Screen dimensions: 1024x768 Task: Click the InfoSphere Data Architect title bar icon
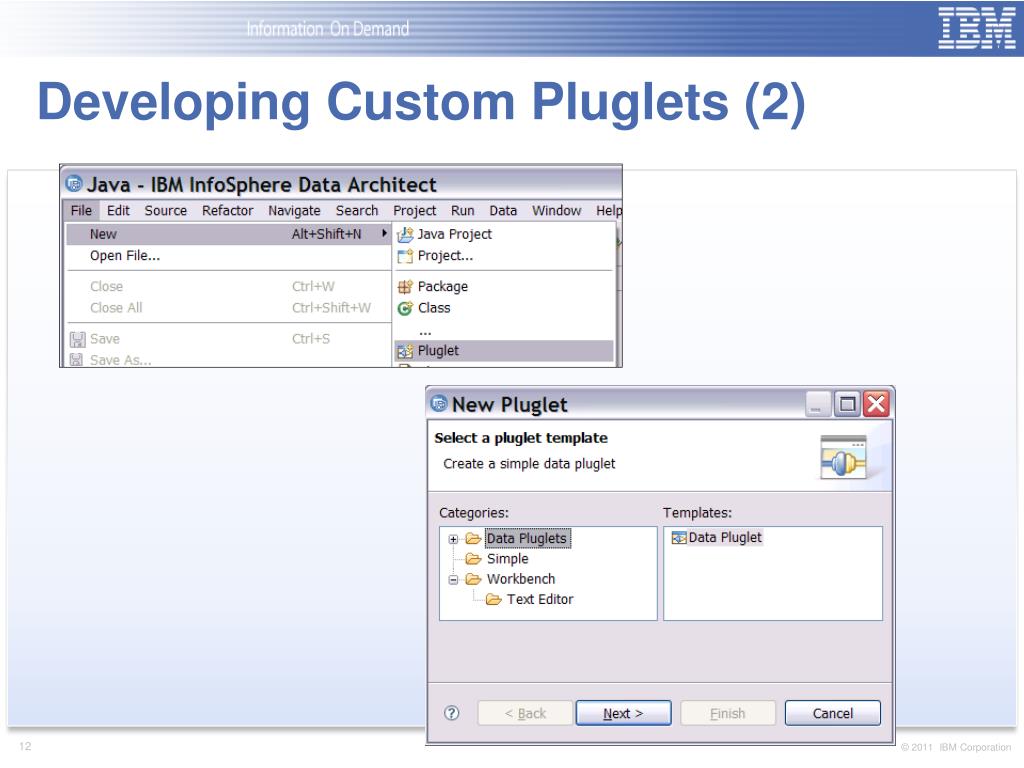[x=74, y=184]
